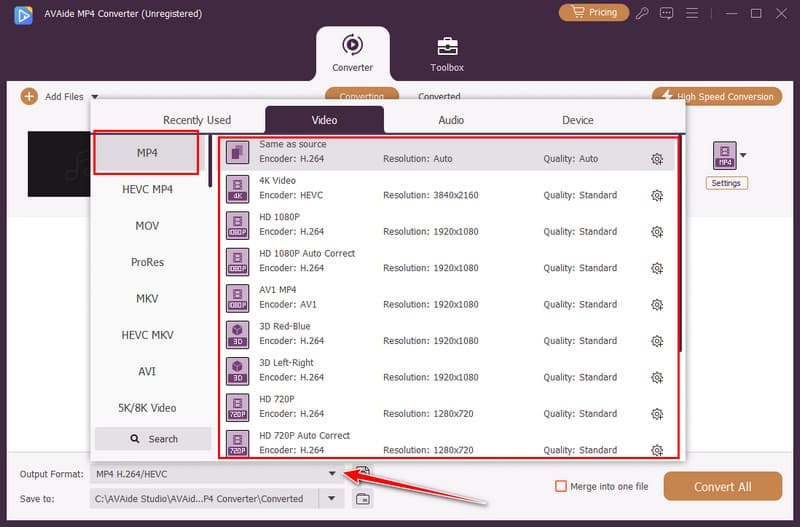Click the format Search field
This screenshot has height=527, width=800.
pyautogui.click(x=153, y=439)
